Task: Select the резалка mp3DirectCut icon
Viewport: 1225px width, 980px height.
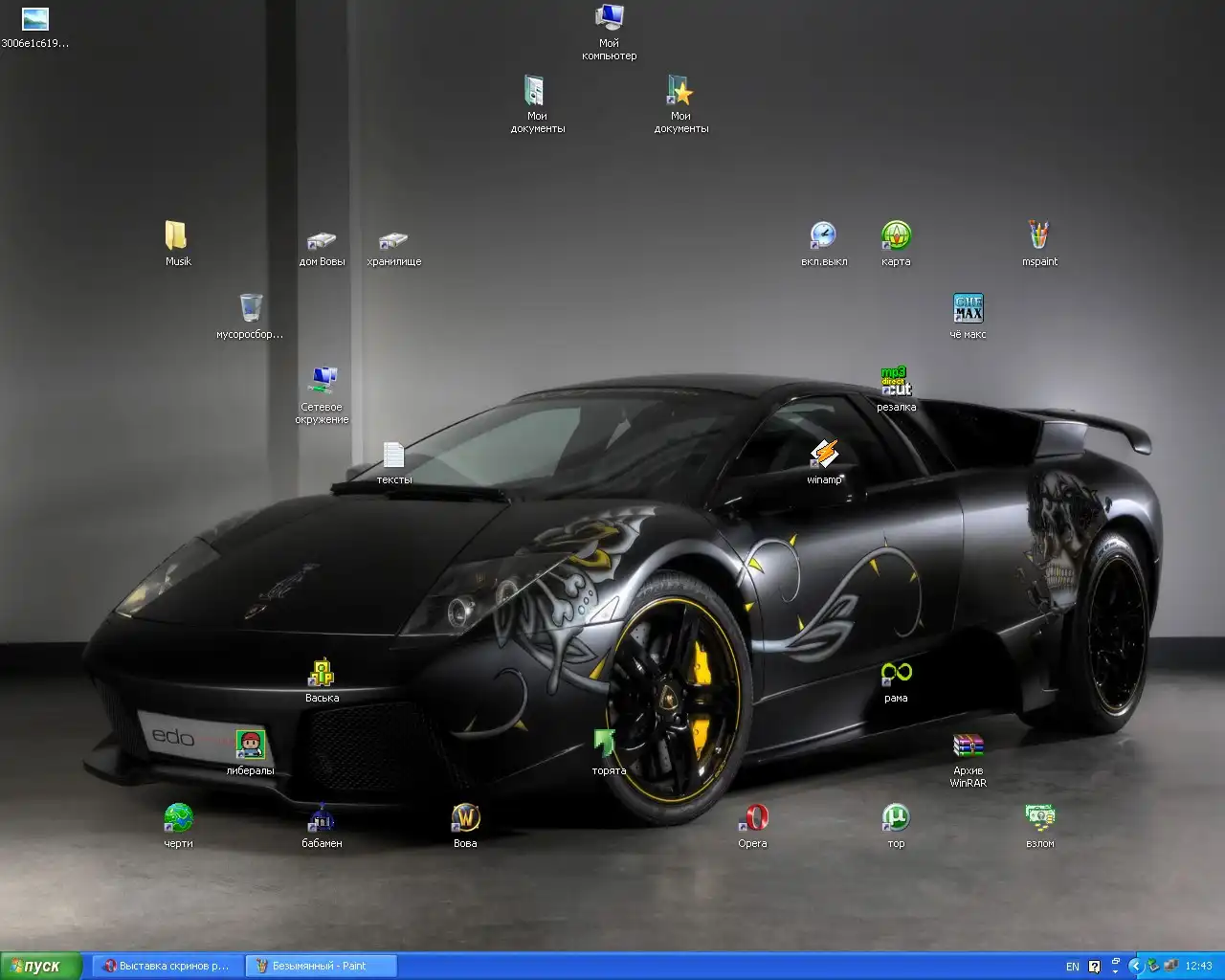Action: tap(896, 382)
